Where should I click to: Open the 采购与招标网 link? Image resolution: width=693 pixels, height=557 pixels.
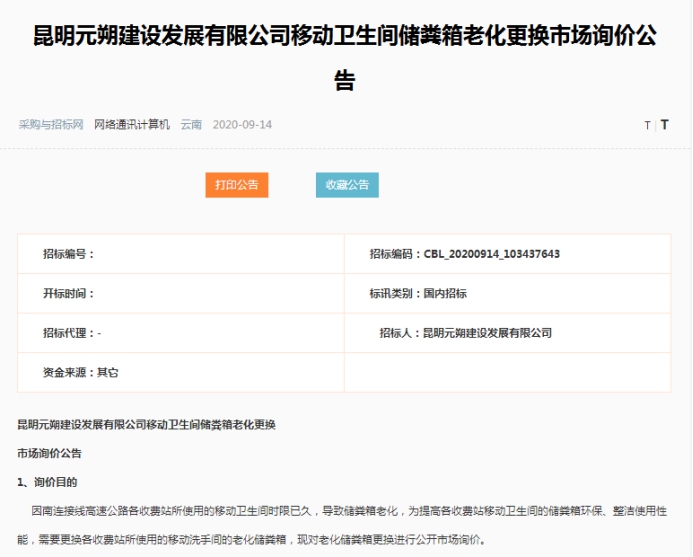point(51,125)
